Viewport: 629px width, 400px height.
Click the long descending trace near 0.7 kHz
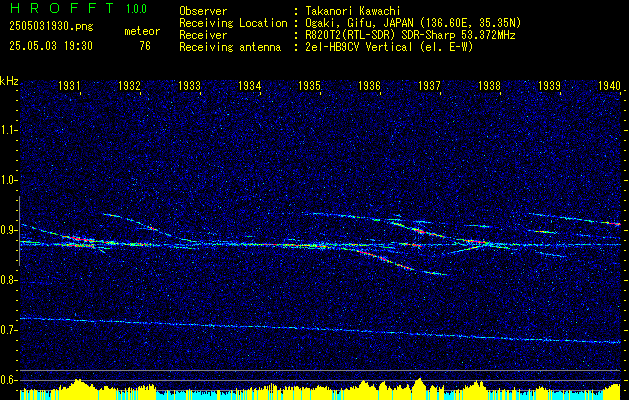point(320,330)
